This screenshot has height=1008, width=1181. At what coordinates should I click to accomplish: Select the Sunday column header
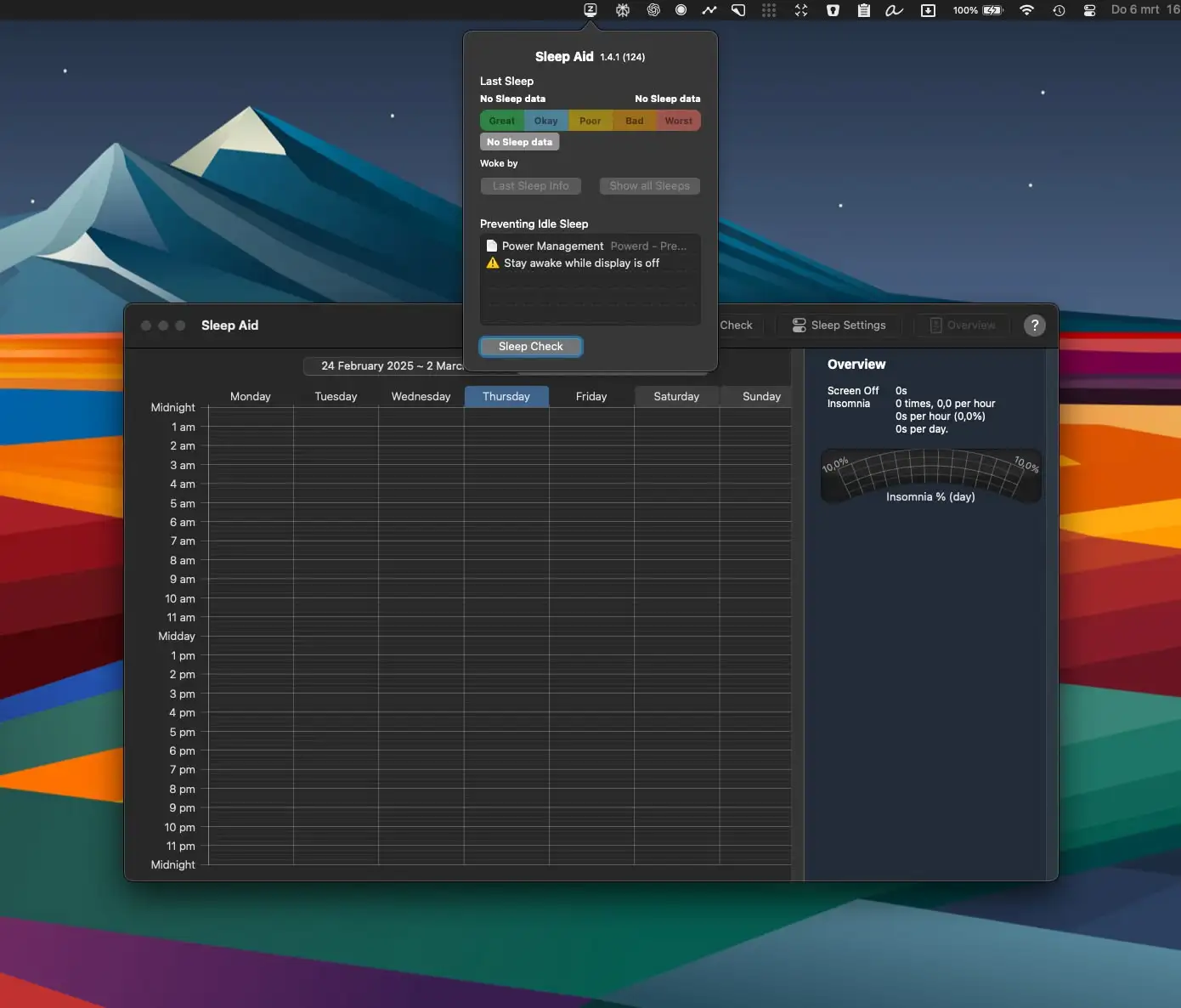pos(756,397)
